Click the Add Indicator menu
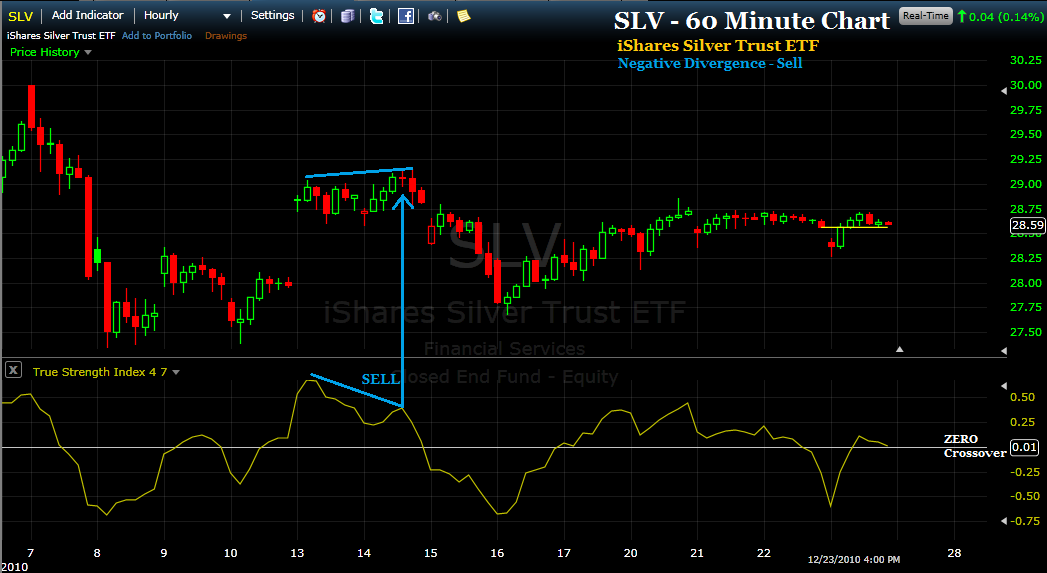 pos(87,15)
